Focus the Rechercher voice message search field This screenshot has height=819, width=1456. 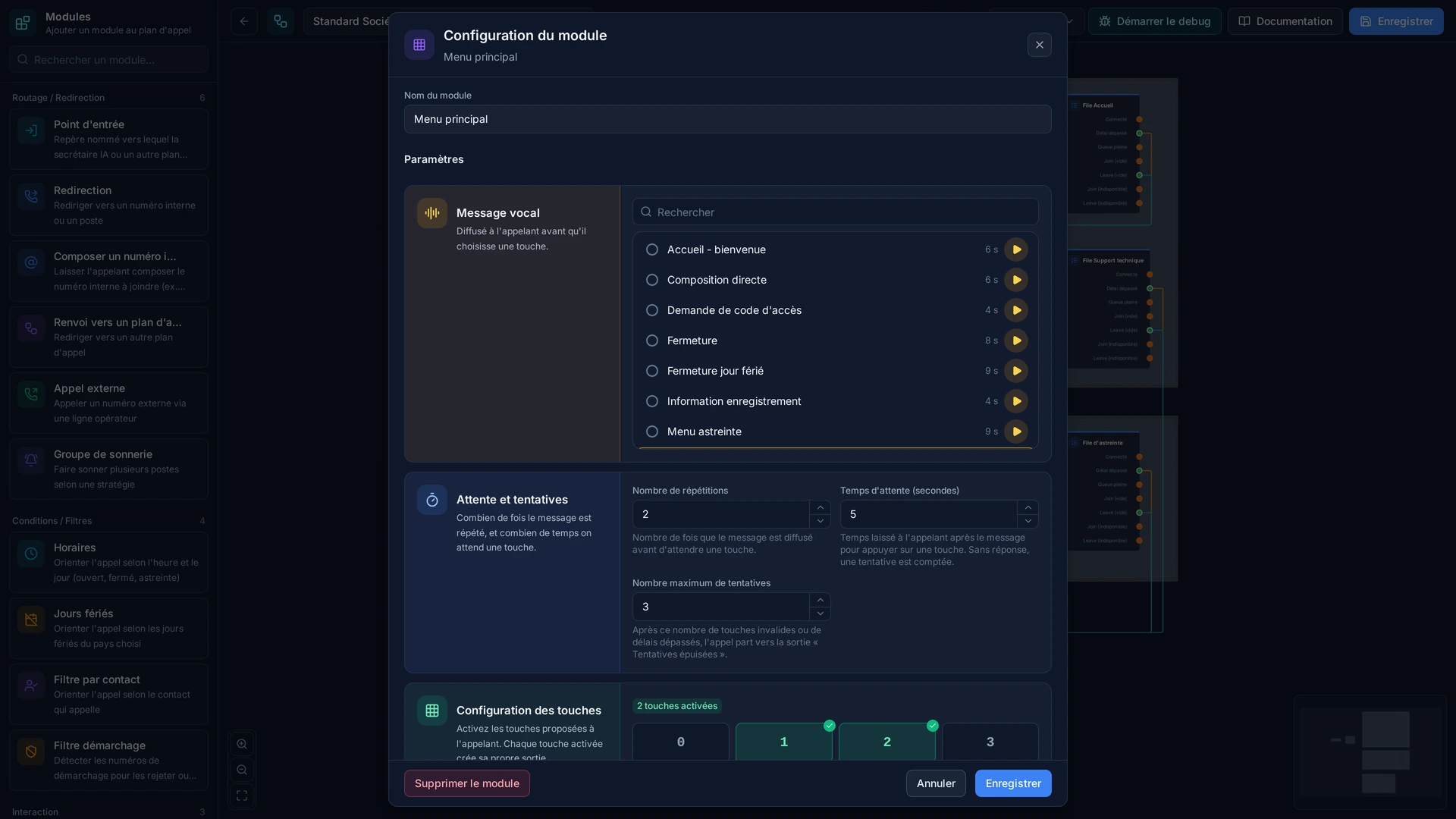[x=836, y=212]
